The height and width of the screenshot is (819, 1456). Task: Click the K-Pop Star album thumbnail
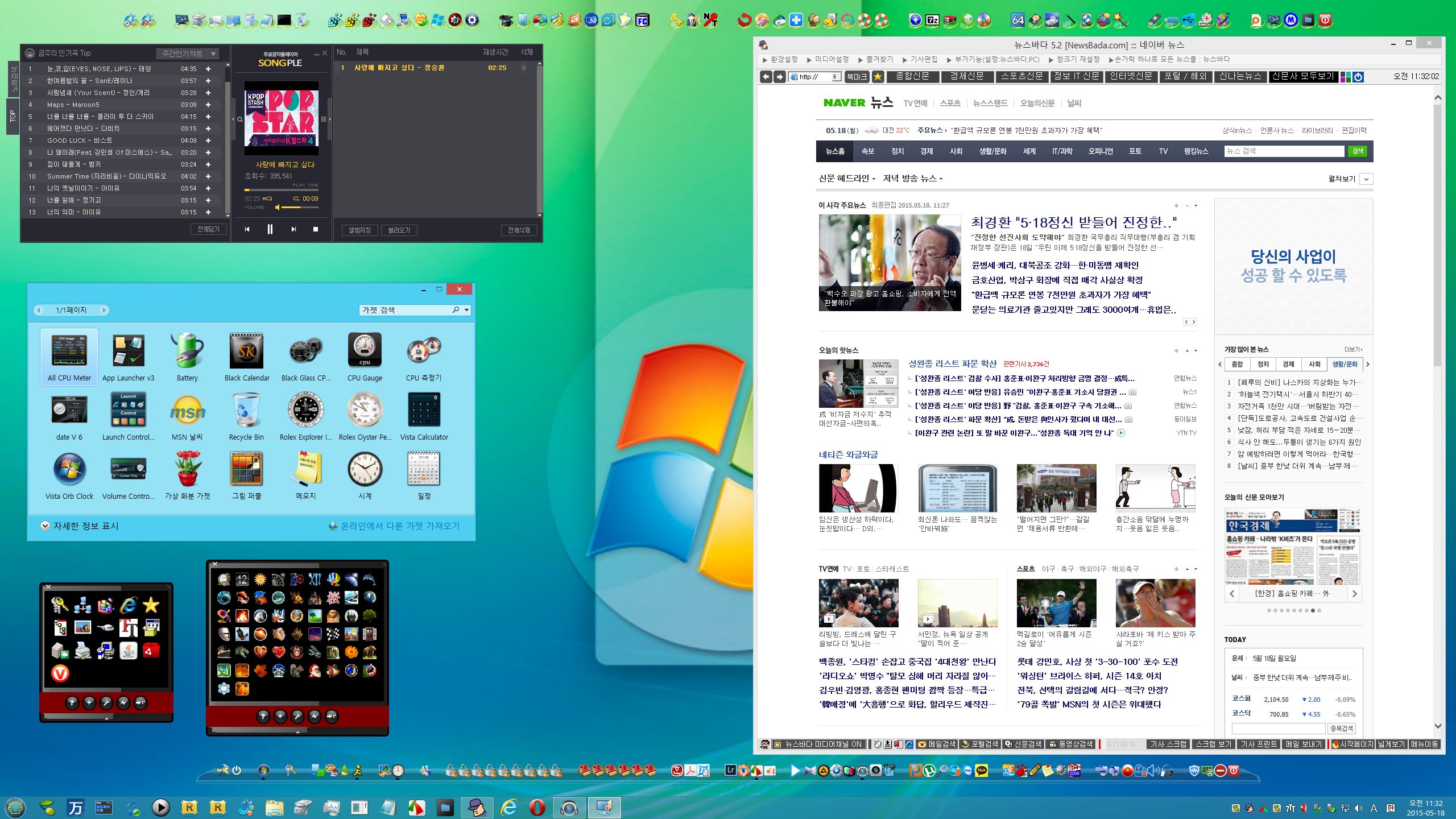point(282,118)
